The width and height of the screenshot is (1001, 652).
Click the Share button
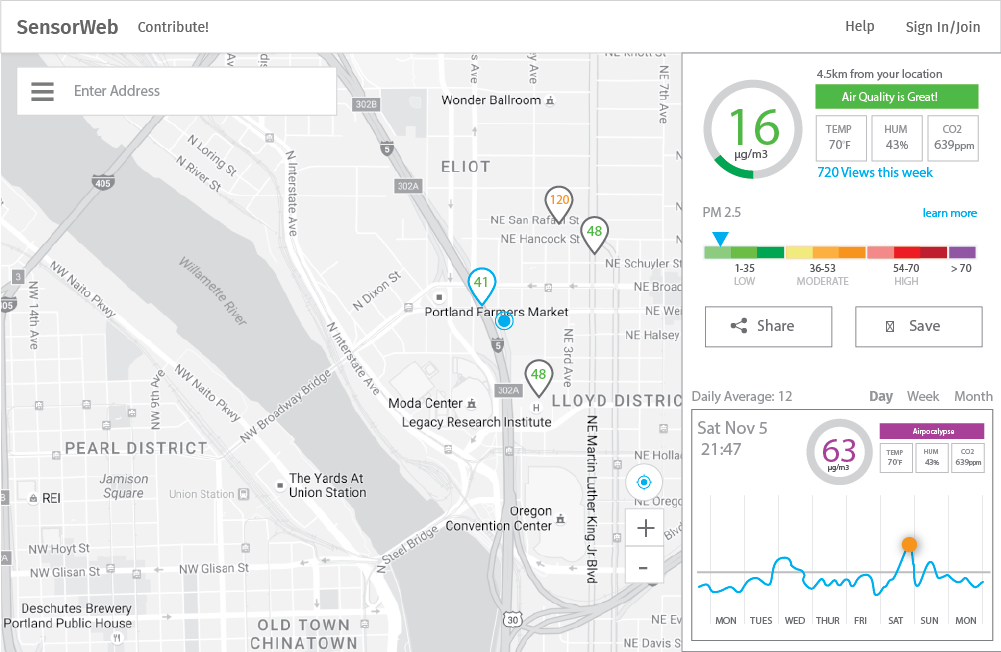click(768, 326)
